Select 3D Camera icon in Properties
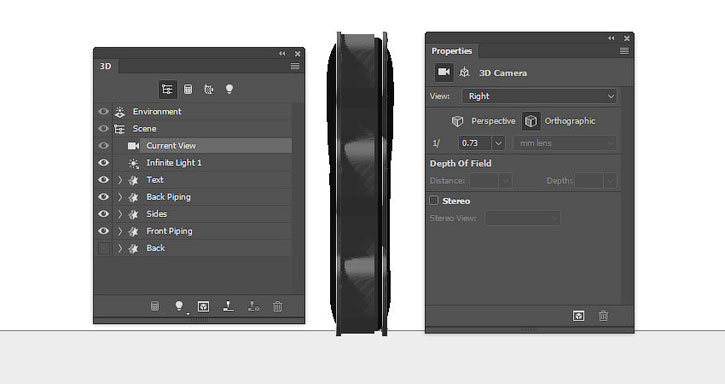Image resolution: width=725 pixels, height=384 pixels. pos(444,72)
